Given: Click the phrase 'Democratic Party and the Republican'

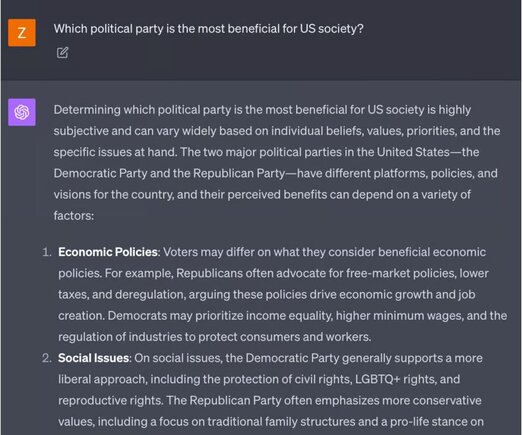Looking at the screenshot, I should point(154,173).
